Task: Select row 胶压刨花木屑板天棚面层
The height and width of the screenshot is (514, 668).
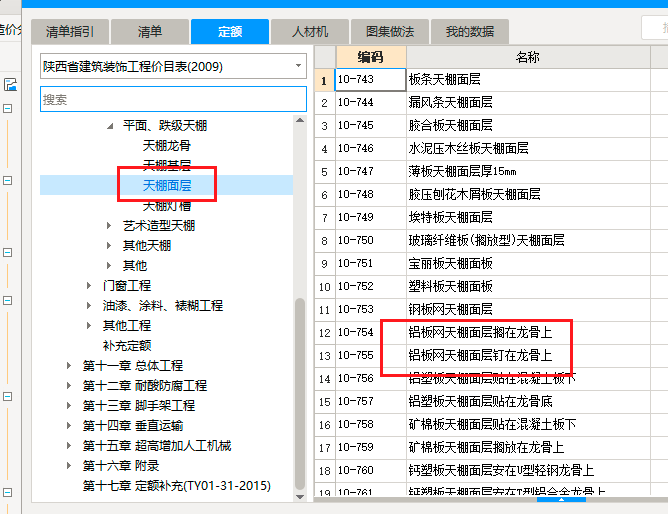Action: [x=528, y=195]
